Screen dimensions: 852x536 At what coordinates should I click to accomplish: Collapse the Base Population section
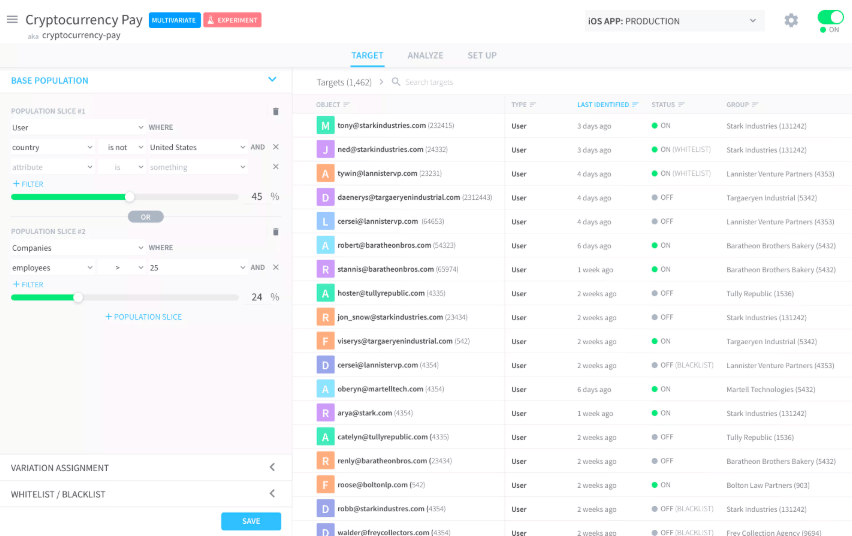272,80
